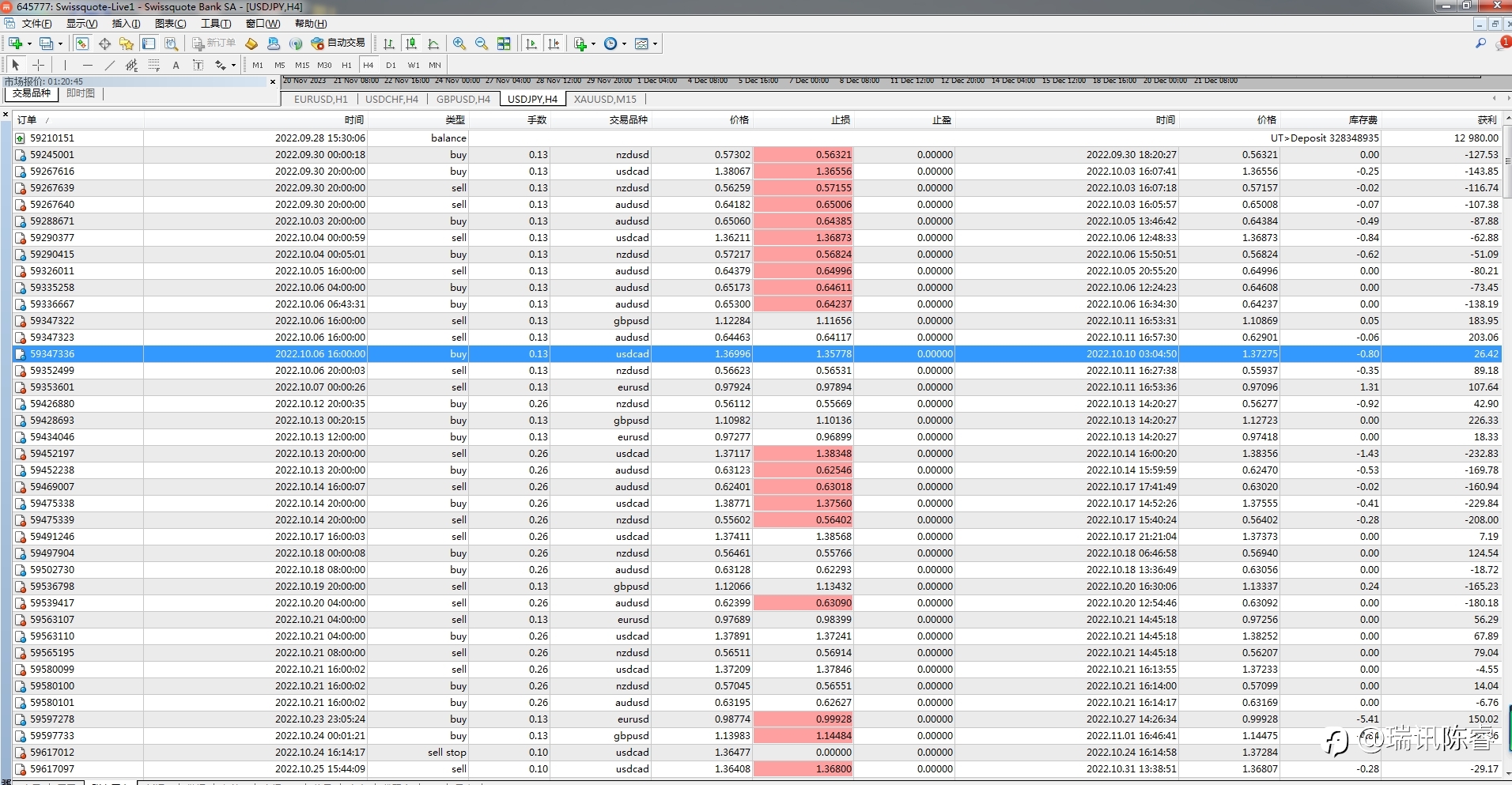Open the chart templates dropdown arrow
The image size is (1512, 785).
click(655, 43)
